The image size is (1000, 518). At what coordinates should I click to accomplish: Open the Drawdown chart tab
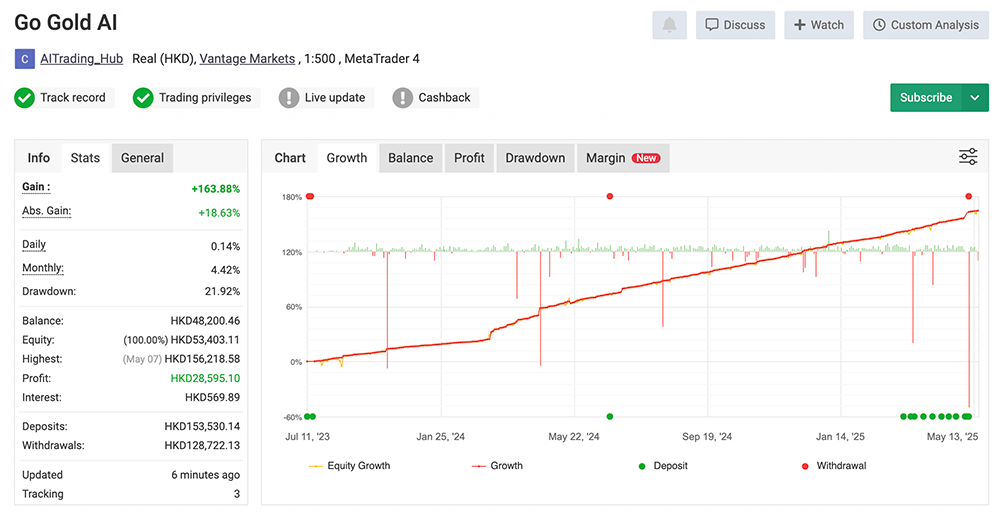click(x=535, y=158)
